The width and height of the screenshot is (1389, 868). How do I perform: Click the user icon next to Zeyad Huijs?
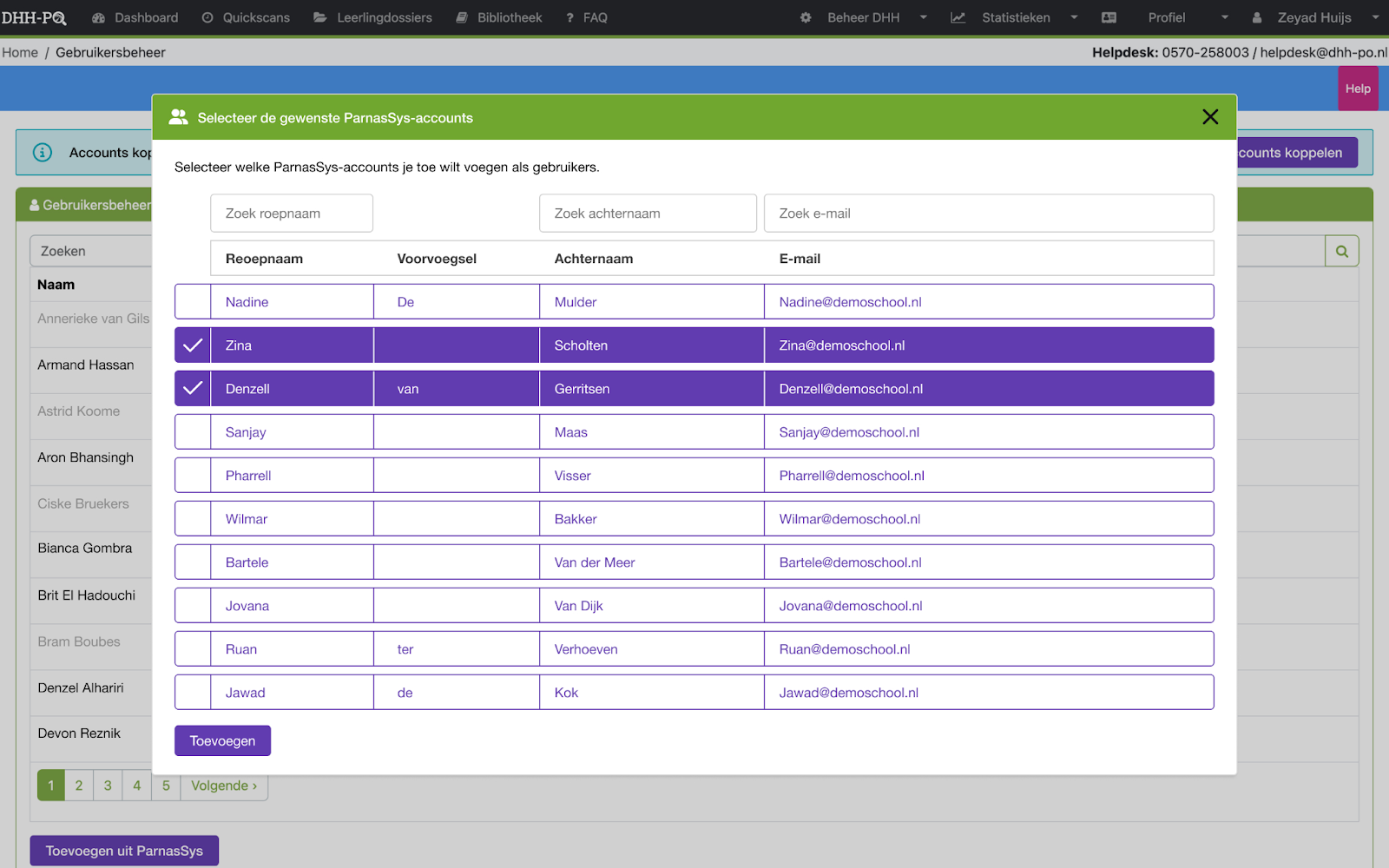[1256, 17]
